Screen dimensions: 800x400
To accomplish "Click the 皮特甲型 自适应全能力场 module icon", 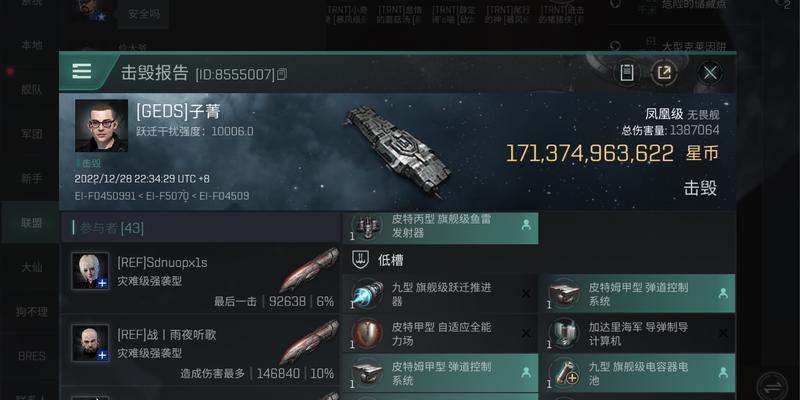I will [x=367, y=334].
